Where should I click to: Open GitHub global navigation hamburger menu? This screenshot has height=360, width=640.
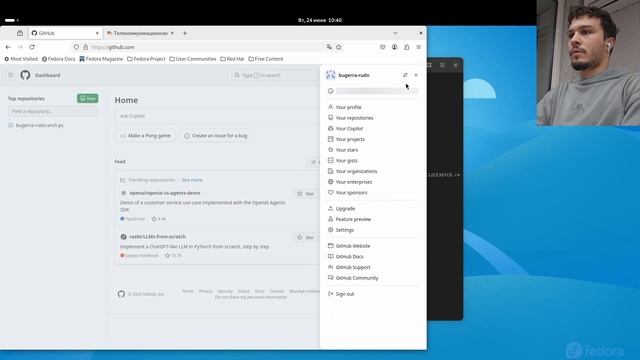11,75
